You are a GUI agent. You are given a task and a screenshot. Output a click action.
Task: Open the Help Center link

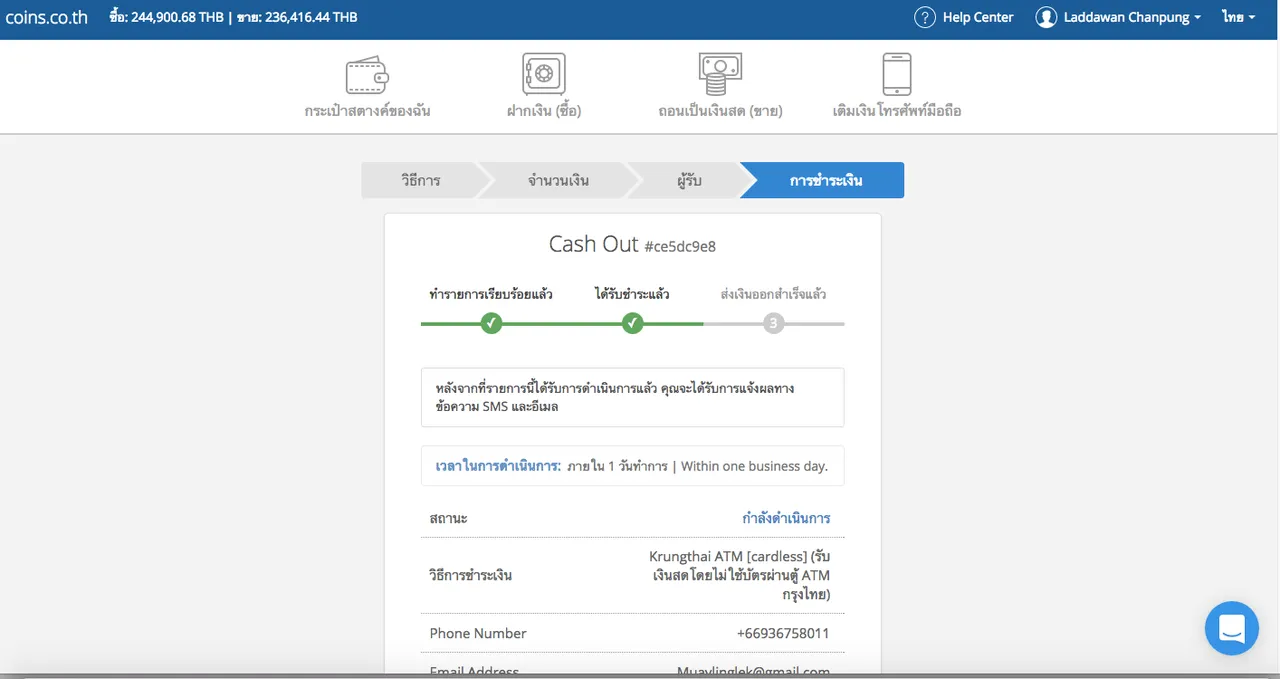978,17
